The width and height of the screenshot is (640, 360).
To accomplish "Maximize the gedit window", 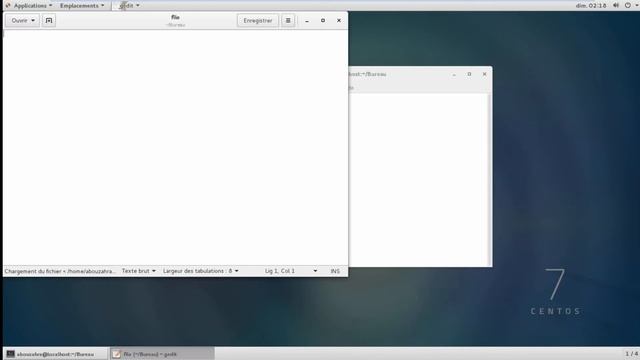I will coord(323,20).
